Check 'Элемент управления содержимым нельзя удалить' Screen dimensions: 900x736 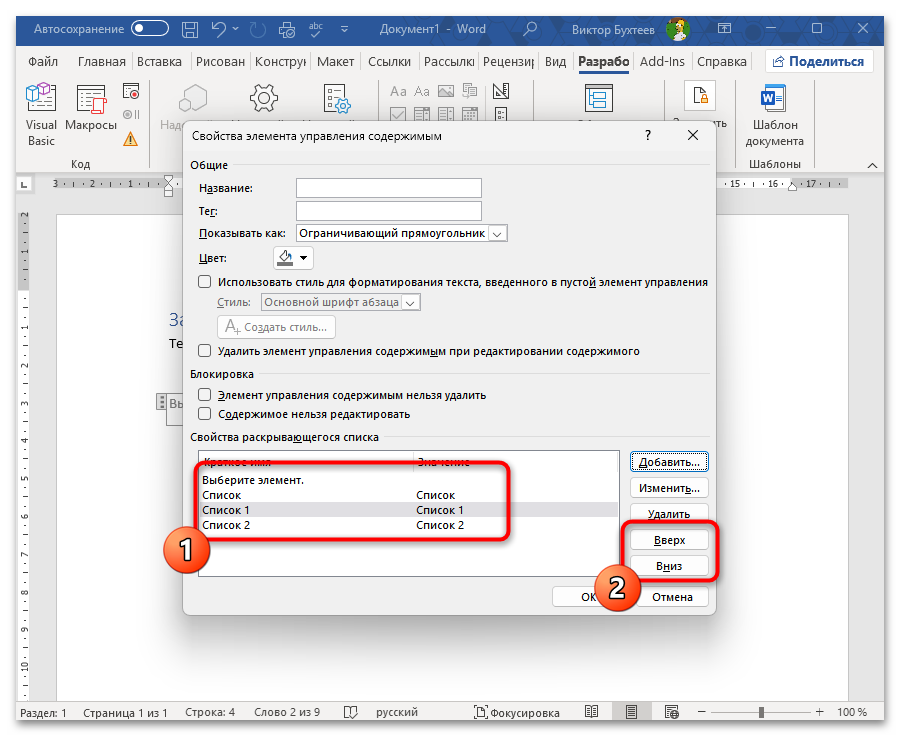point(205,395)
